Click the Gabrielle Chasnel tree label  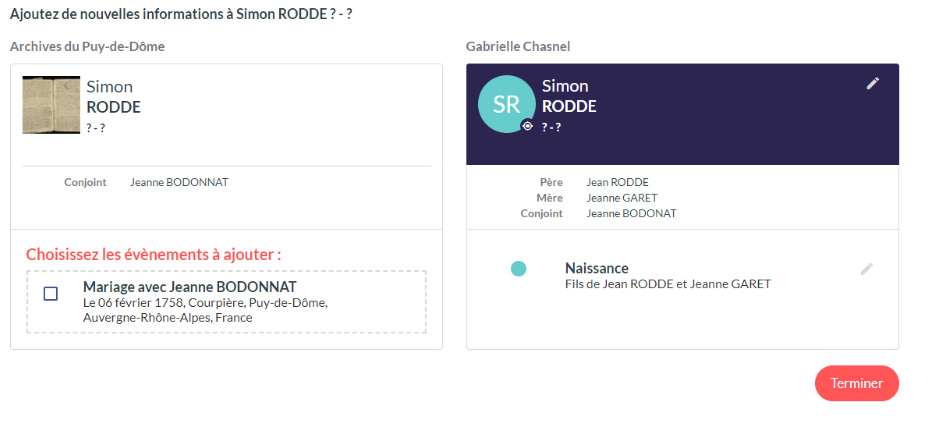(x=518, y=47)
